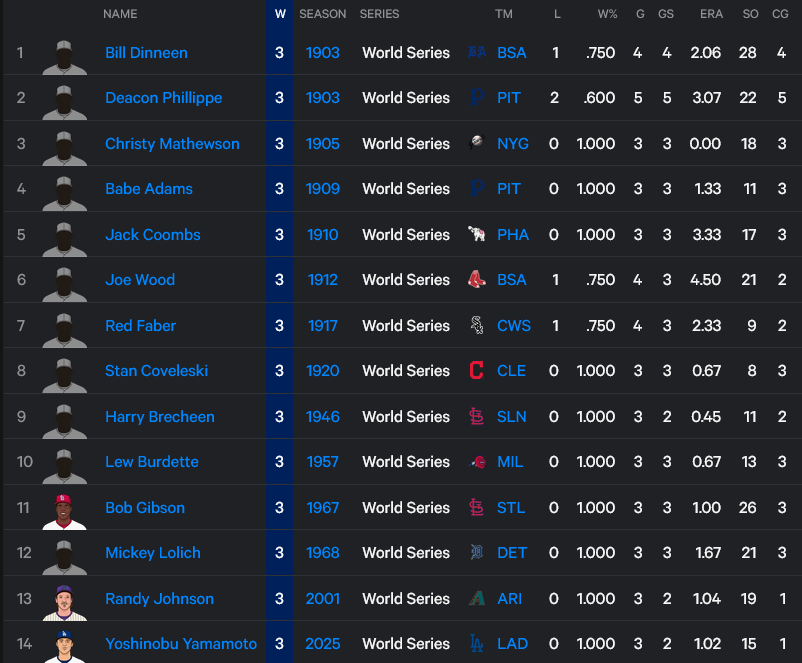Open Harry Brecheen's player page
The height and width of the screenshot is (663, 802).
pos(160,416)
